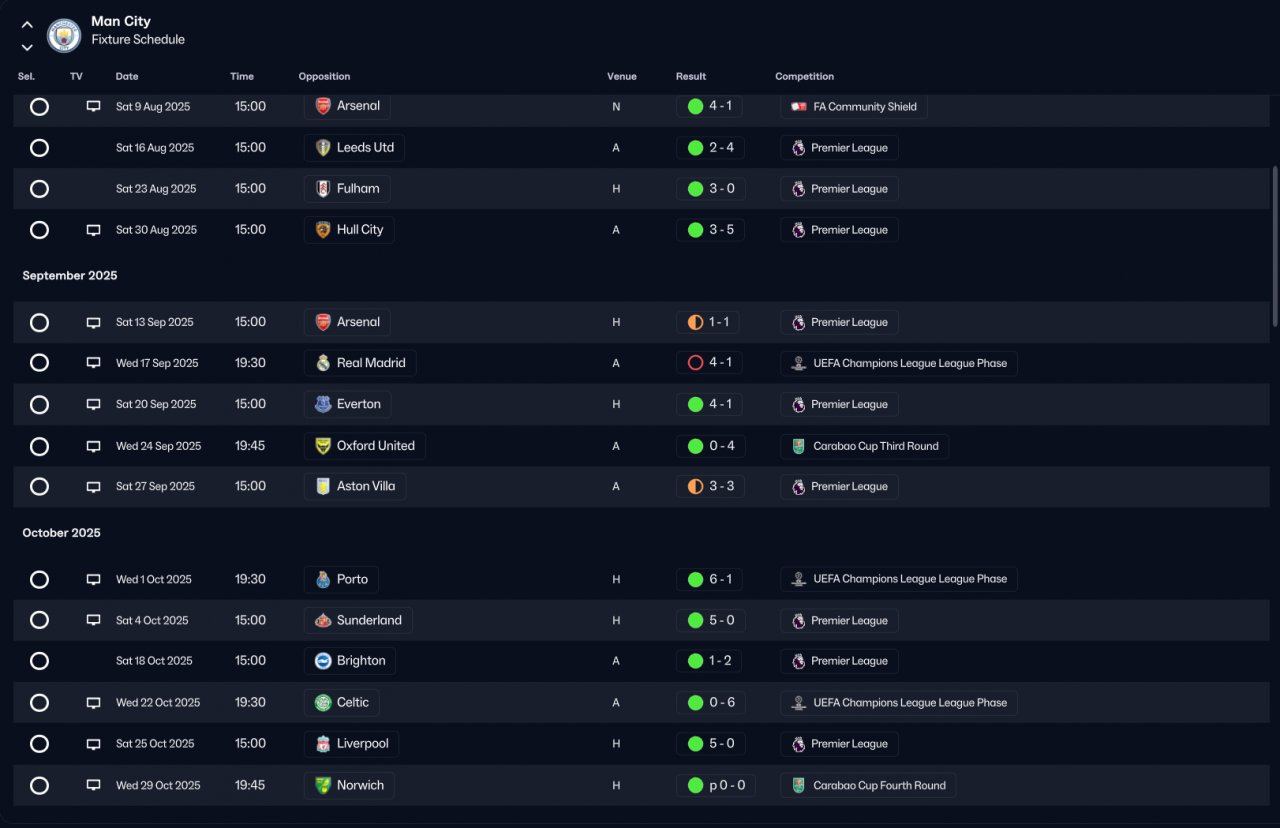Click the vertical scrollbar on the fixture list
1280x828 pixels.
(x=1274, y=246)
